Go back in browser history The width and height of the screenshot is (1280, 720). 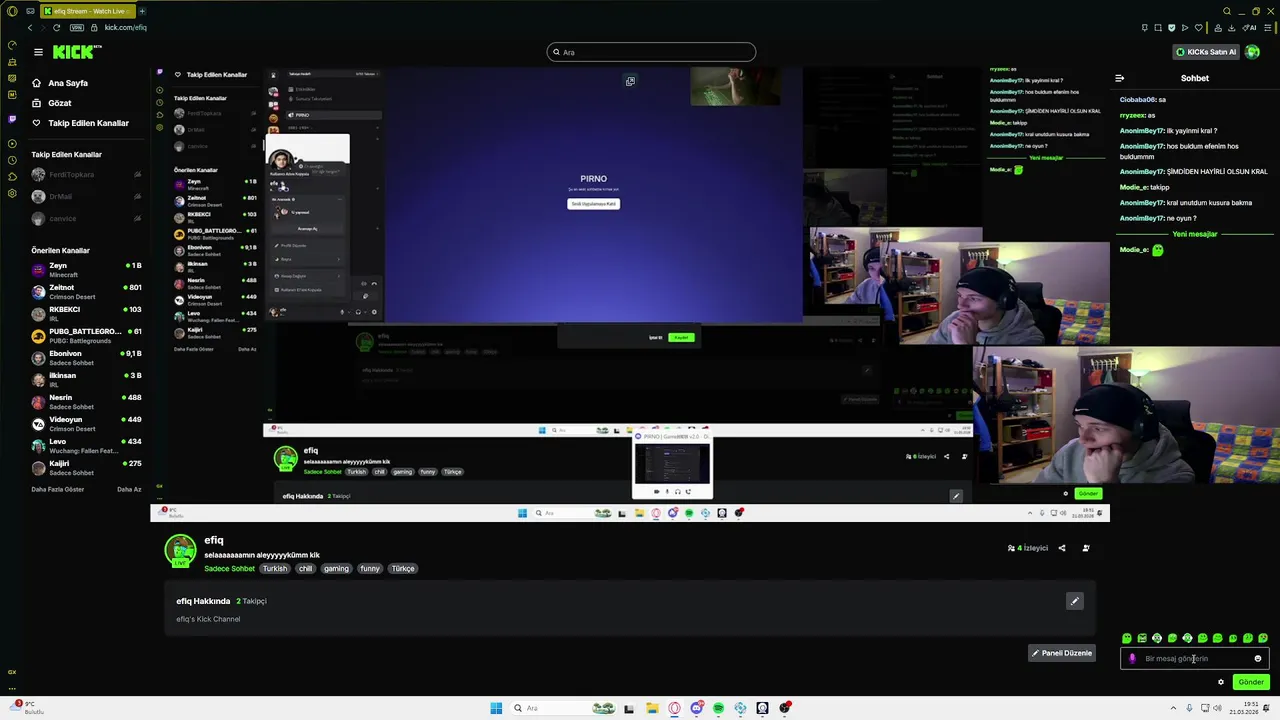click(x=29, y=28)
